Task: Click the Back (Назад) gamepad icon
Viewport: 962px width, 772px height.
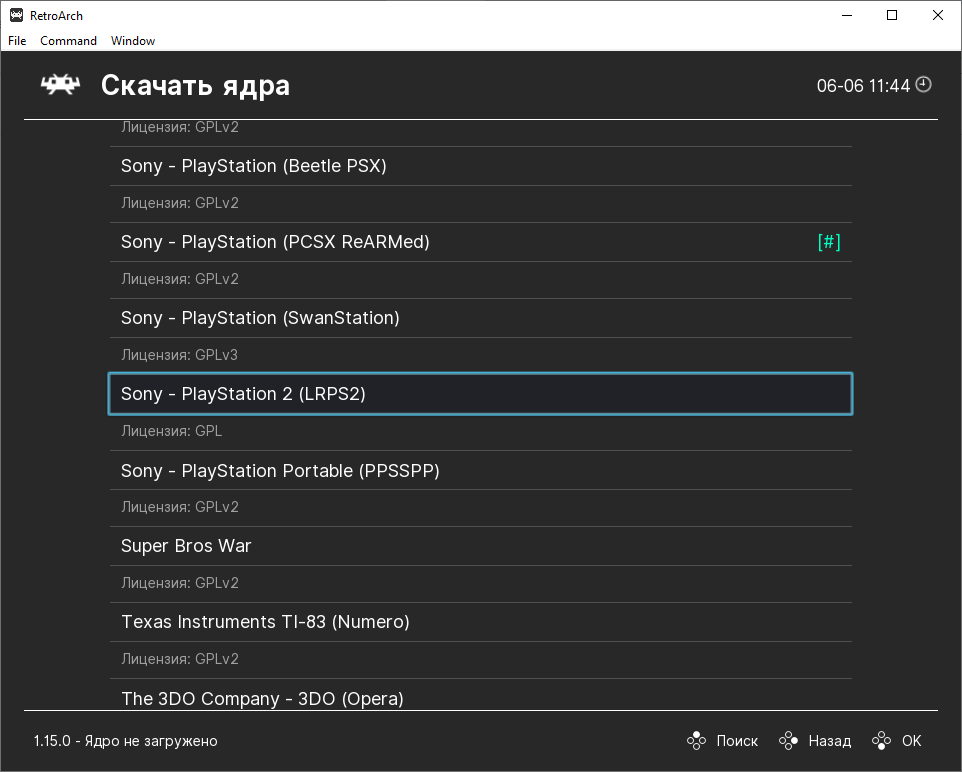Action: pyautogui.click(x=788, y=741)
